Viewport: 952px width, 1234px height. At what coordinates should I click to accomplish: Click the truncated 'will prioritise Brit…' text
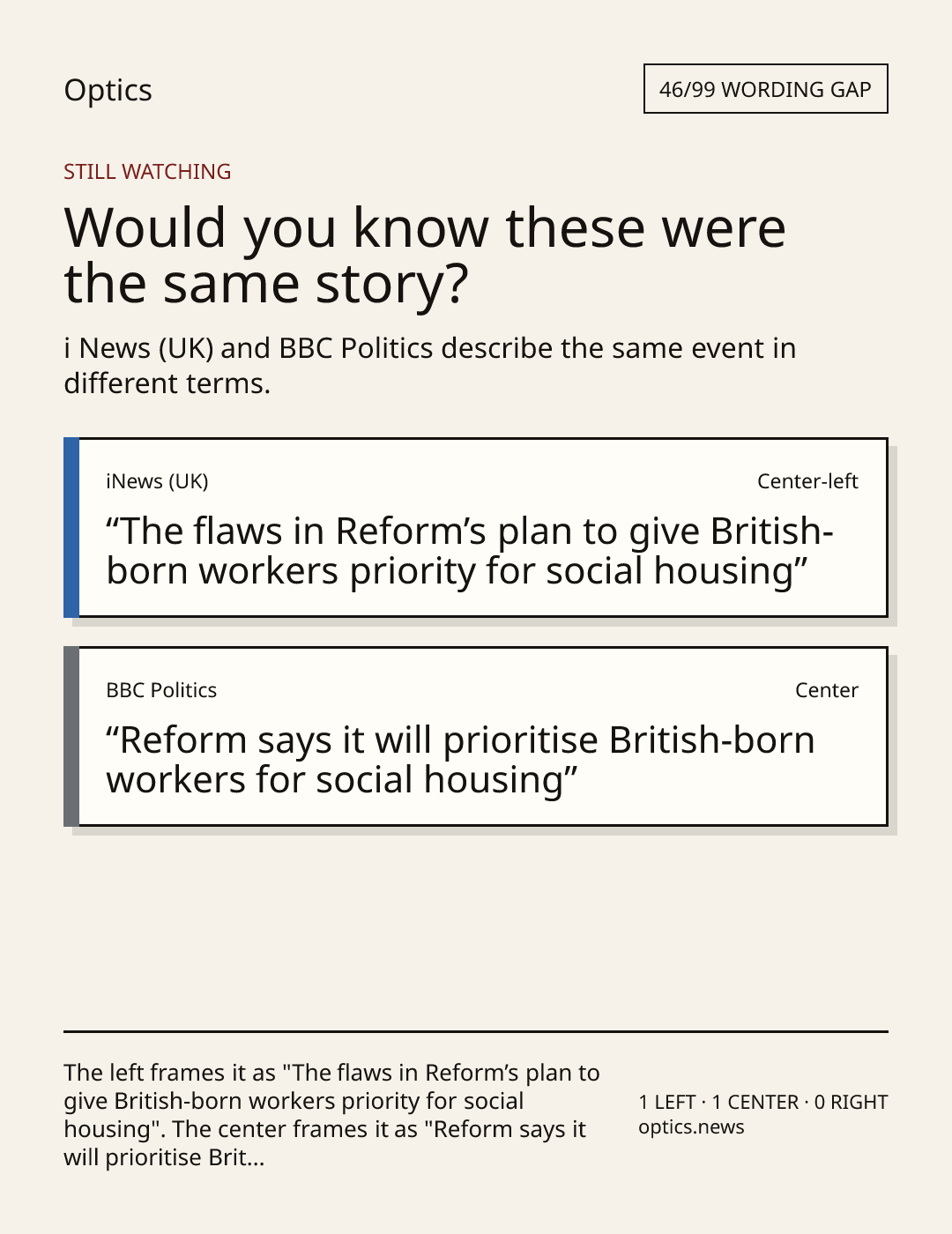[164, 1156]
